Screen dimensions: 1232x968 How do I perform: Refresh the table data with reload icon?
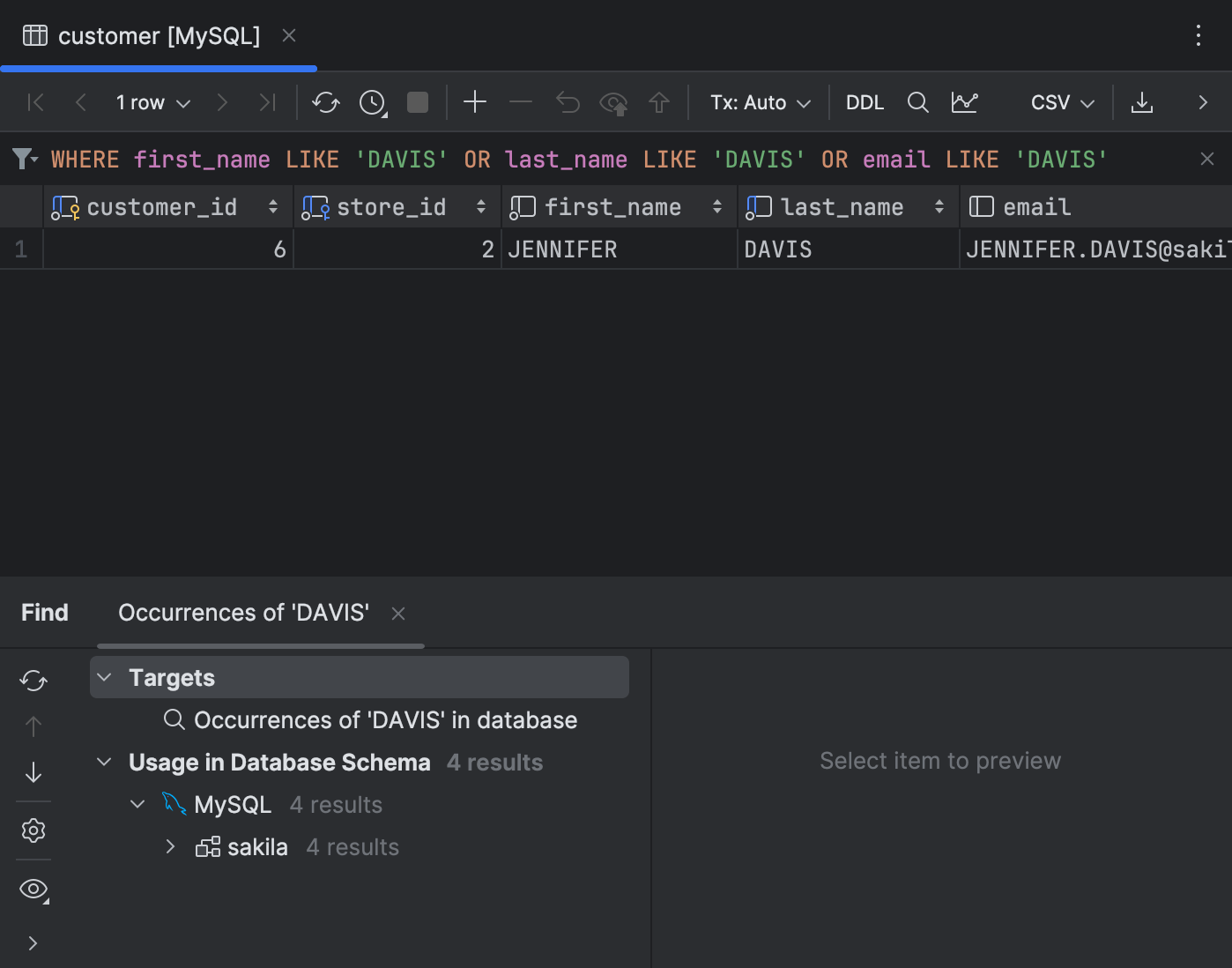pyautogui.click(x=325, y=102)
